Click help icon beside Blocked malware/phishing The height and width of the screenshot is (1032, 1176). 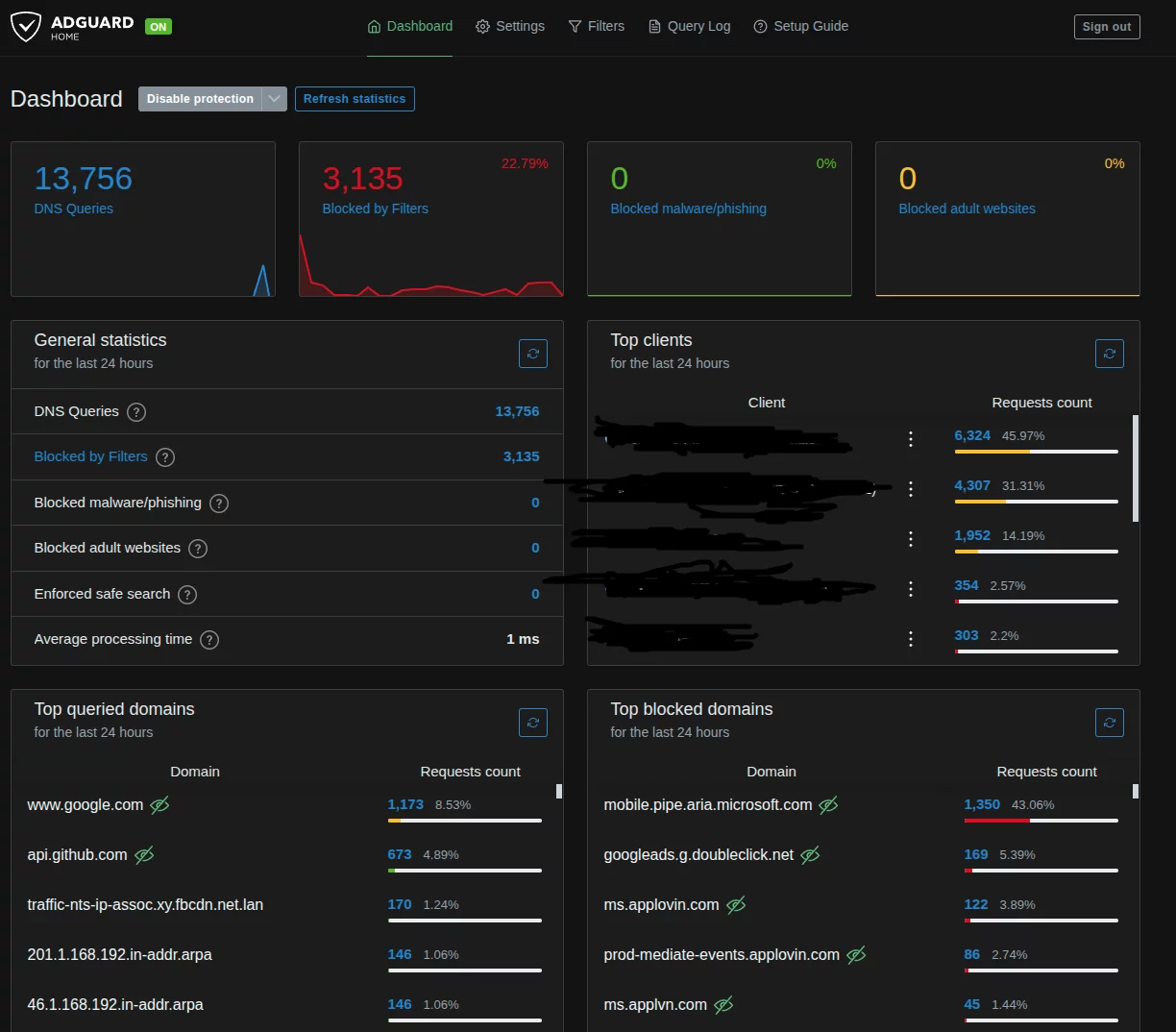click(219, 504)
